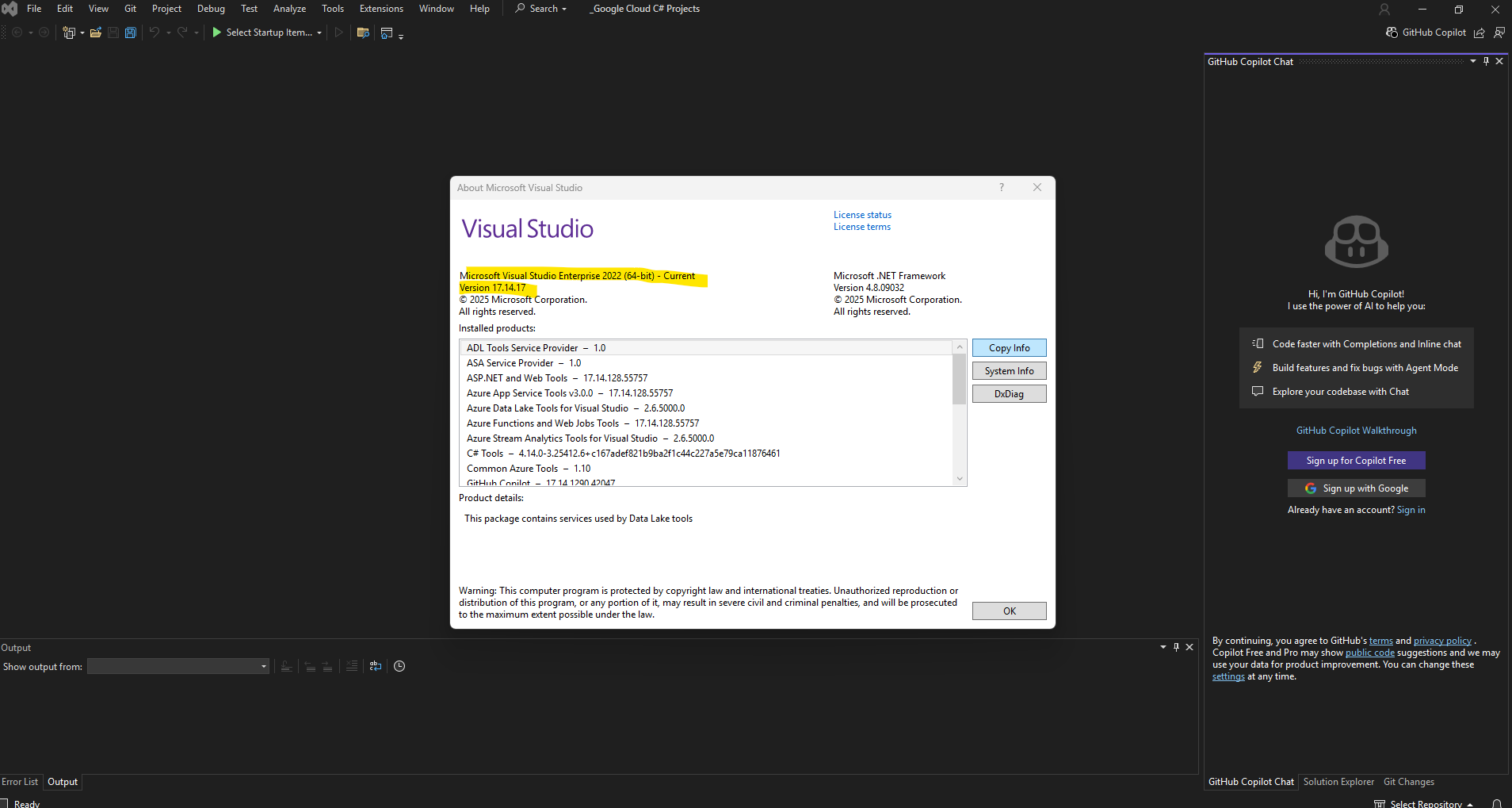
Task: Close the Output panel
Action: coord(1189,647)
